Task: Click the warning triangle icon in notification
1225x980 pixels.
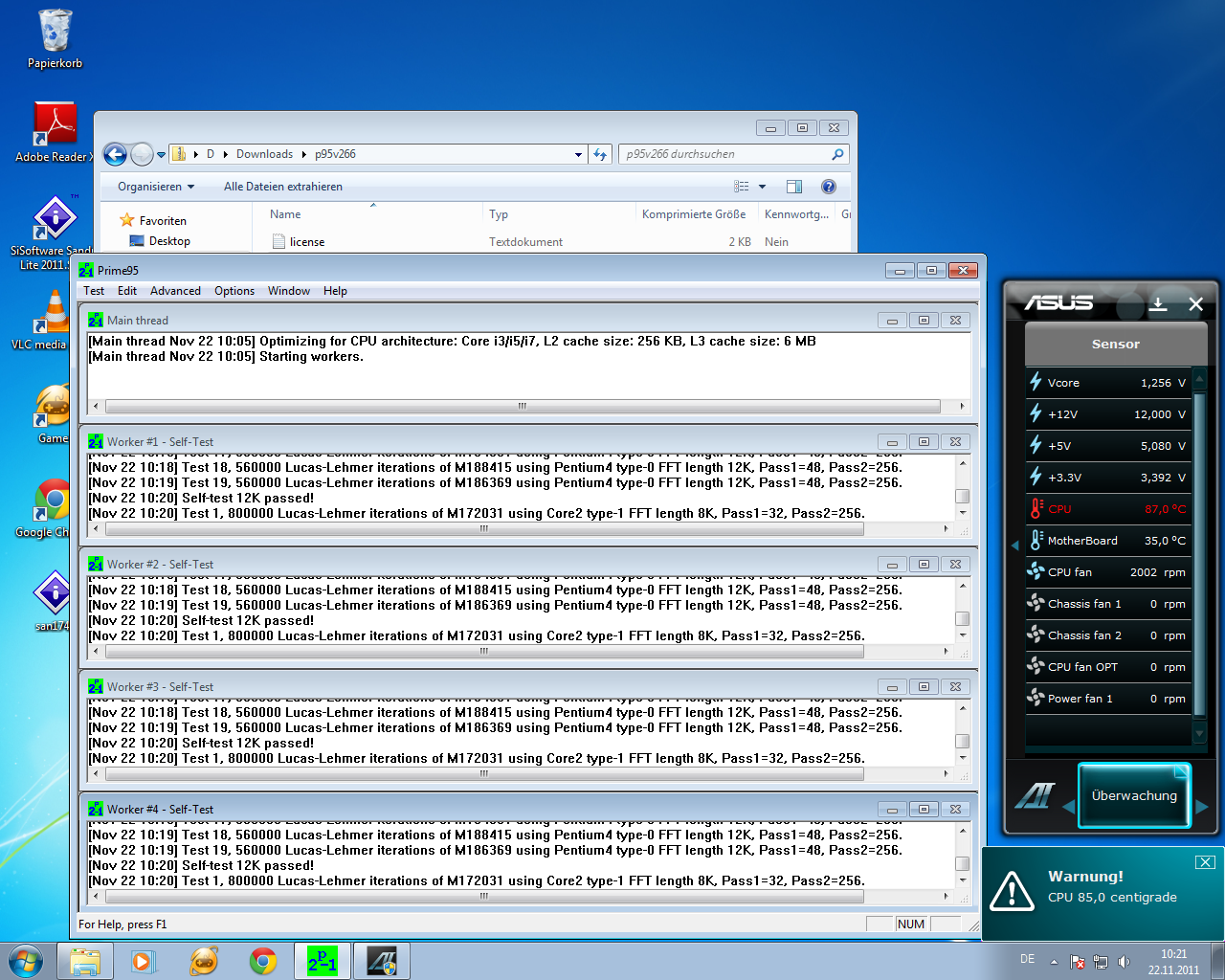Action: [x=1012, y=890]
